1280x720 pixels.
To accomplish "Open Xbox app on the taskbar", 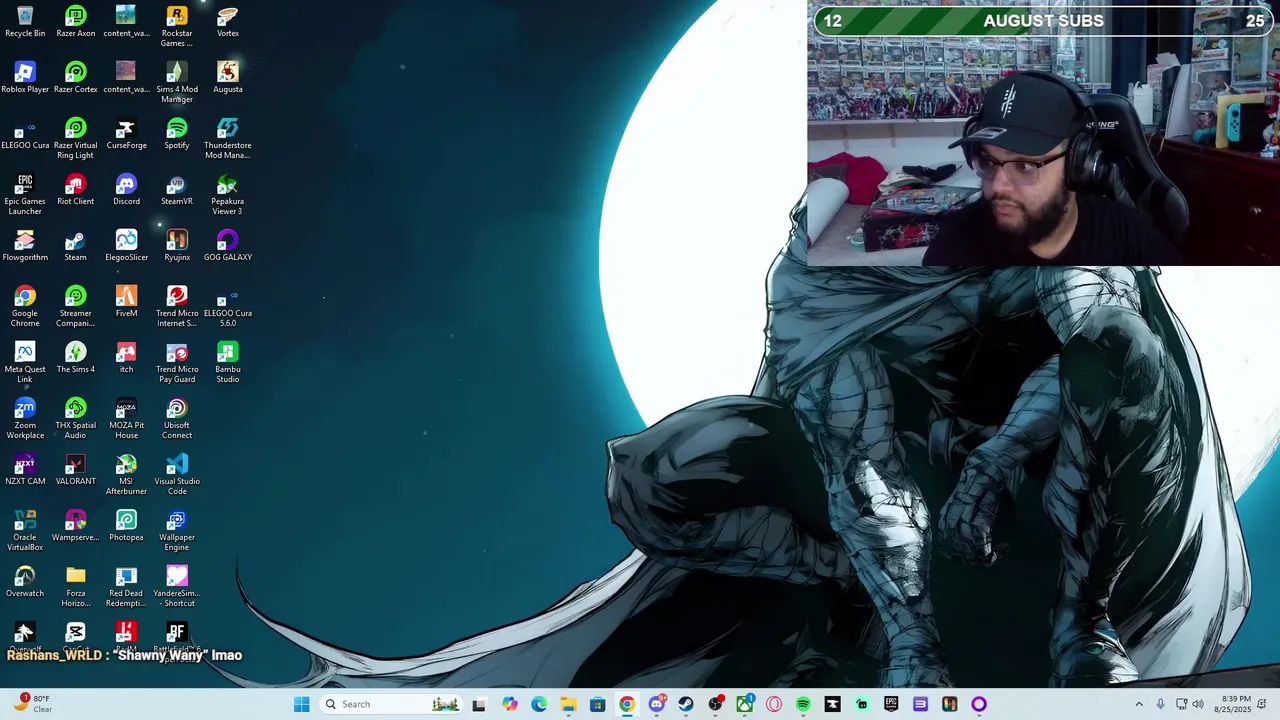I will click(x=745, y=704).
